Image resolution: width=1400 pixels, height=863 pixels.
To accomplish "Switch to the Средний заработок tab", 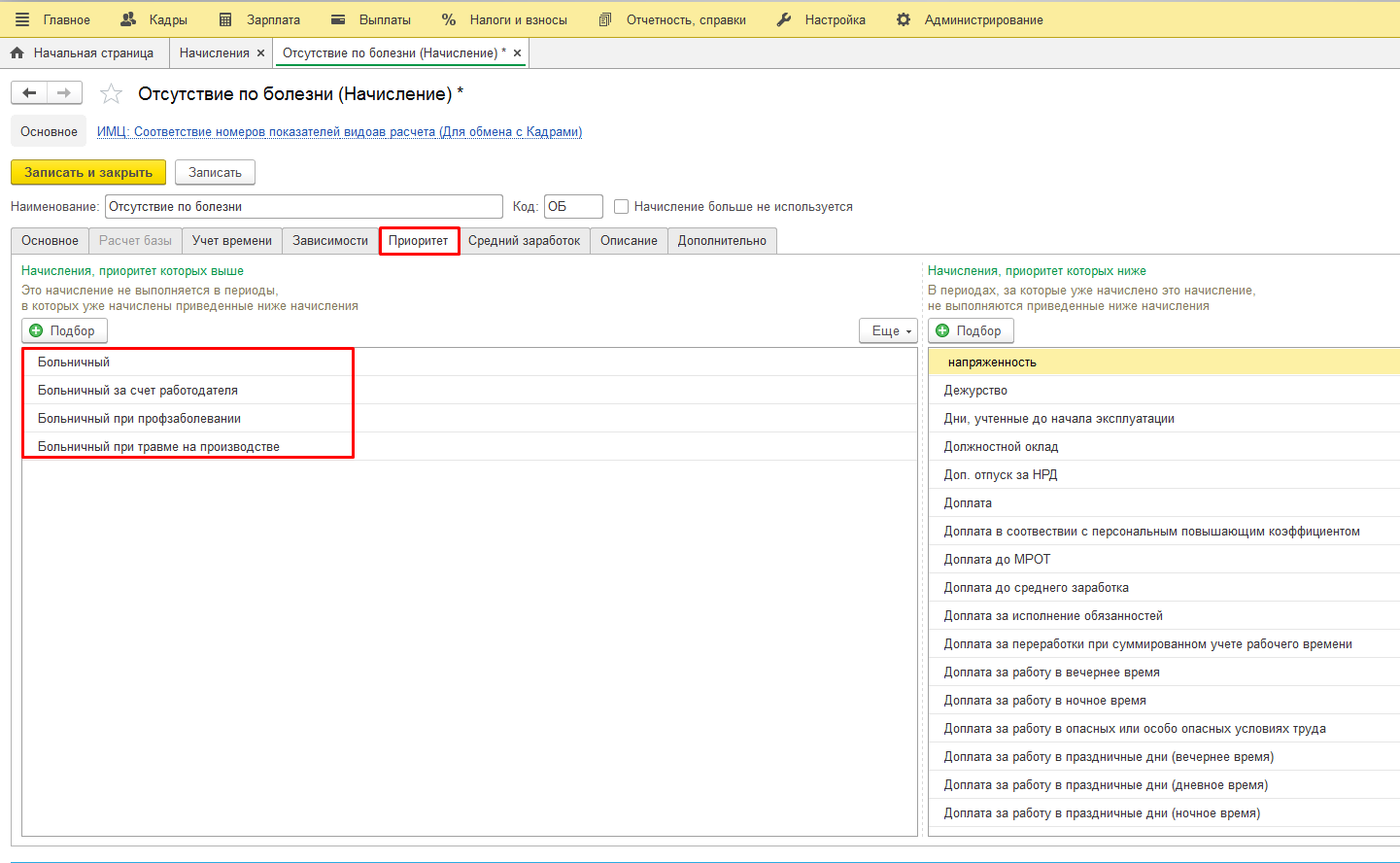I will pos(524,241).
